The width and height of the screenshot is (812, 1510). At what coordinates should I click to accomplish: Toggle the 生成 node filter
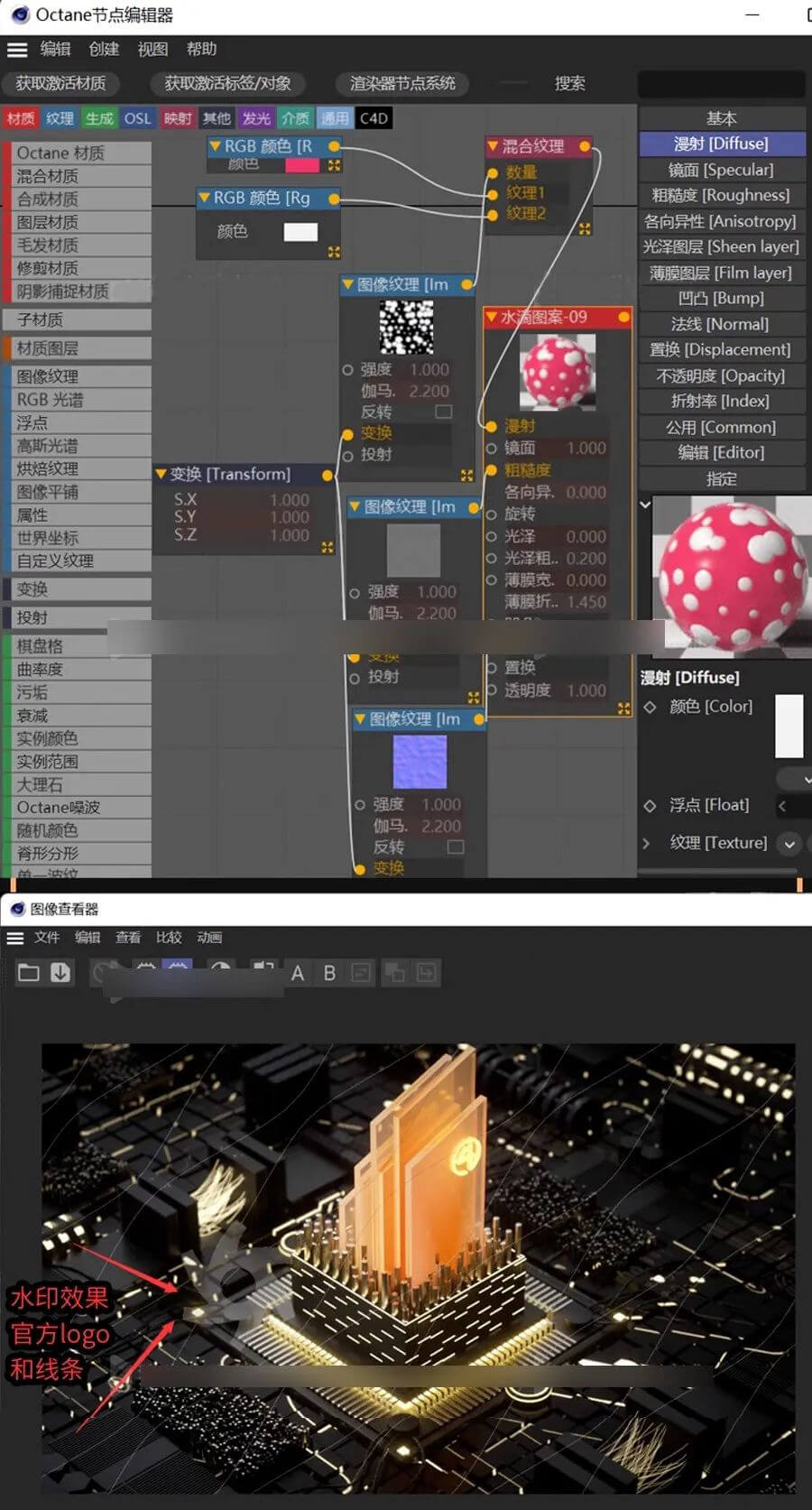tap(99, 118)
